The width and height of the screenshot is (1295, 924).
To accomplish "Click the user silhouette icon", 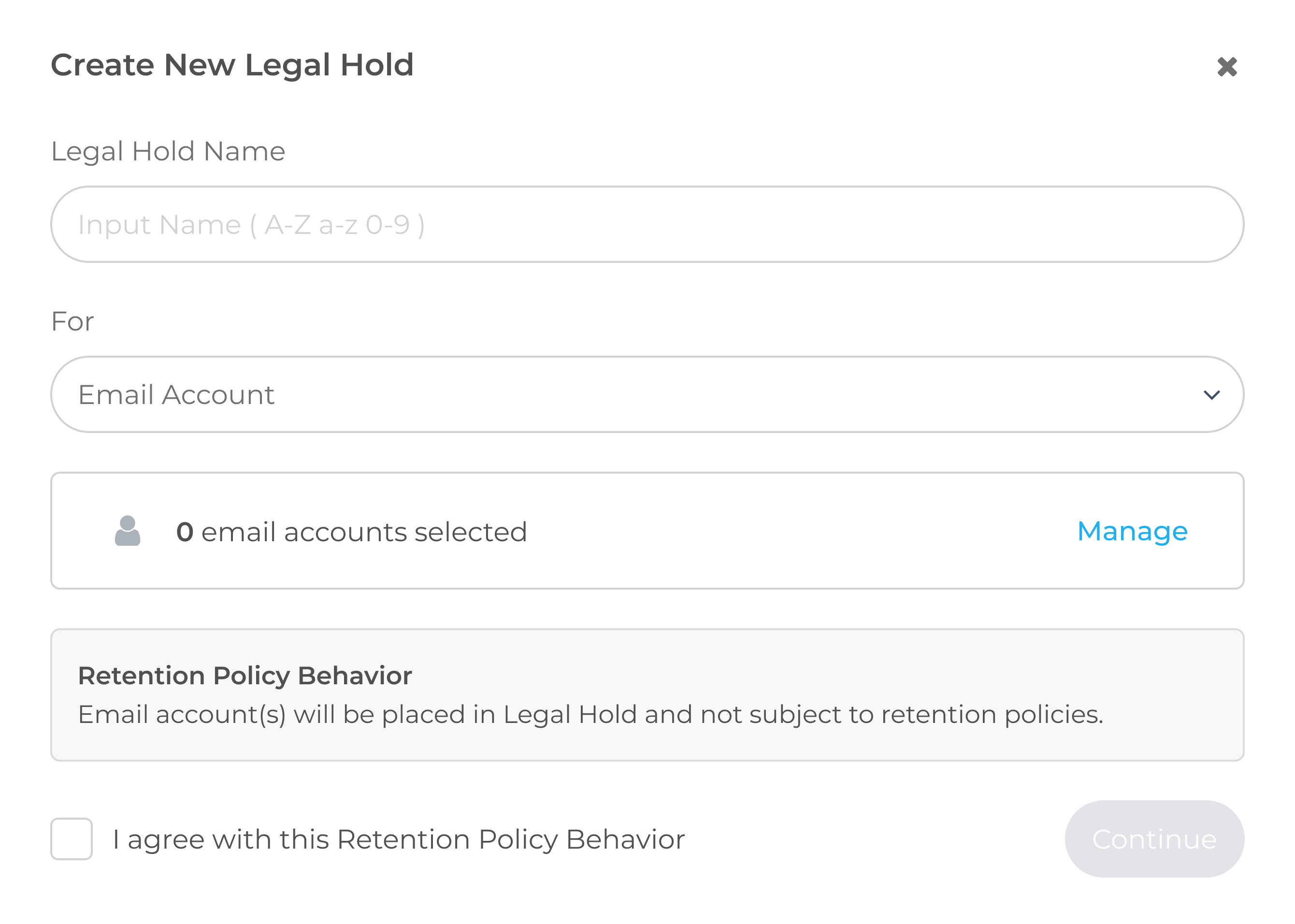I will [x=128, y=531].
